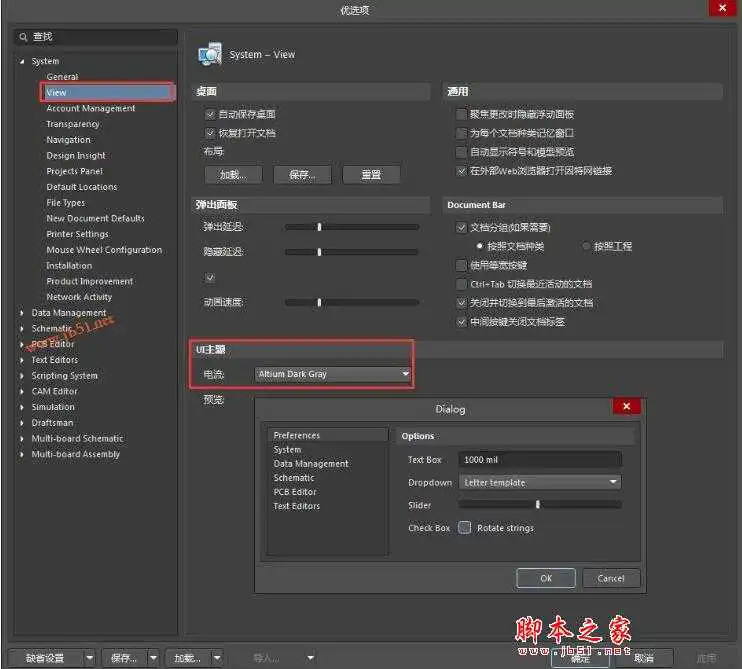Click the 重置 layout button

371,174
